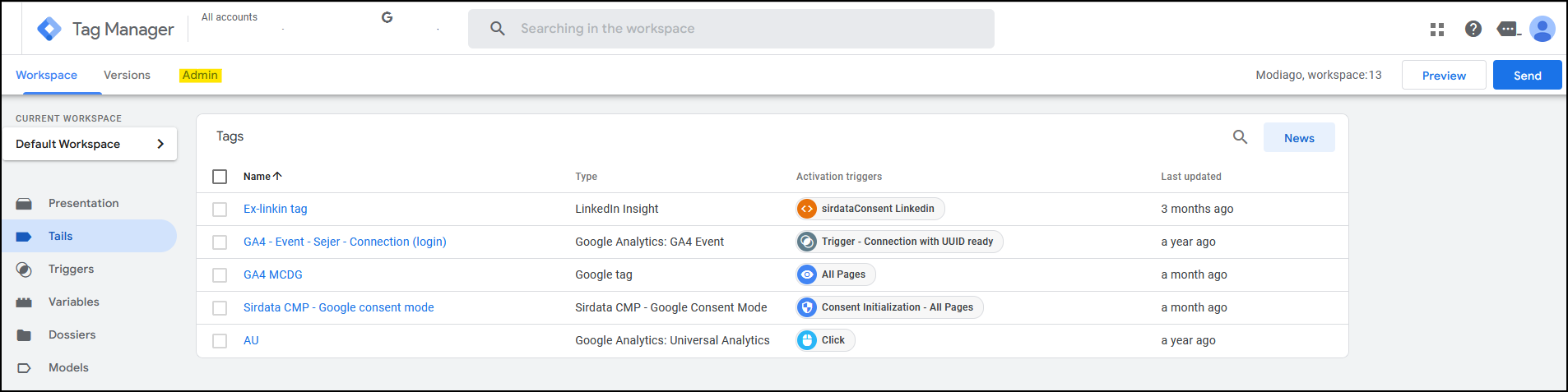This screenshot has height=392, width=1568.
Task: Open the user account avatar
Action: tap(1542, 29)
